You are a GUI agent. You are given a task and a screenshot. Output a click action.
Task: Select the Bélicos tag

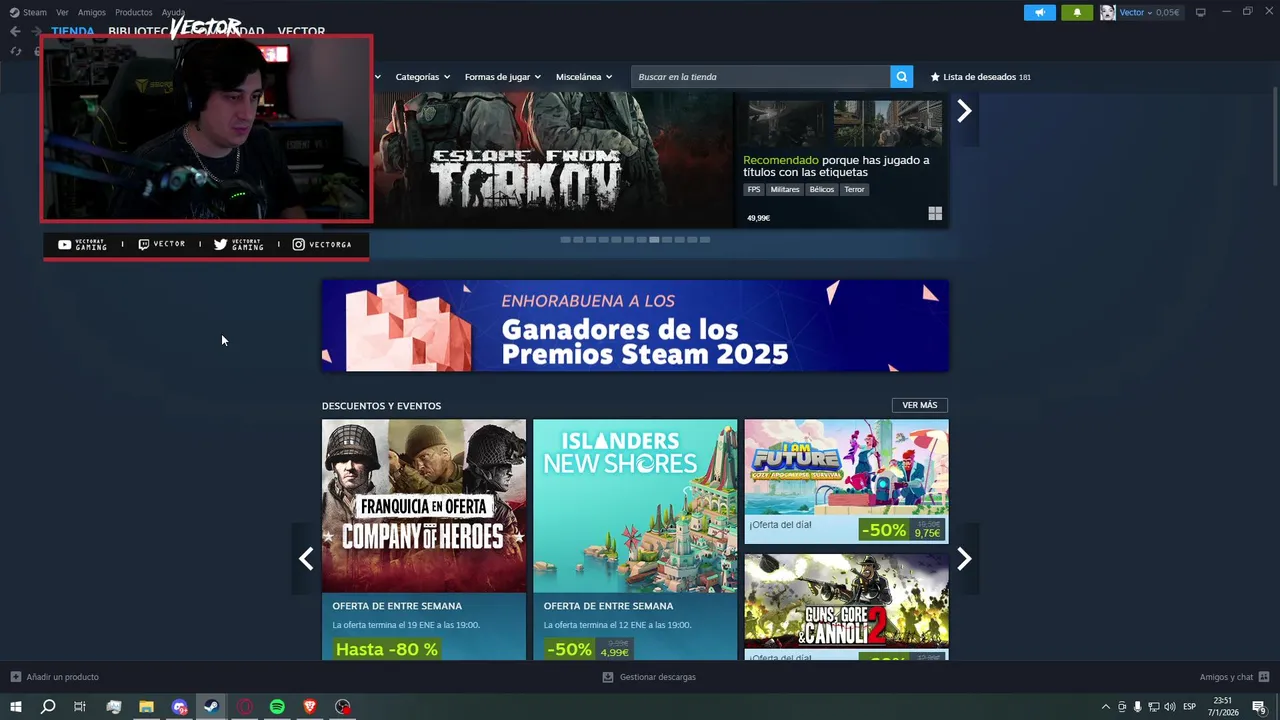(822, 189)
